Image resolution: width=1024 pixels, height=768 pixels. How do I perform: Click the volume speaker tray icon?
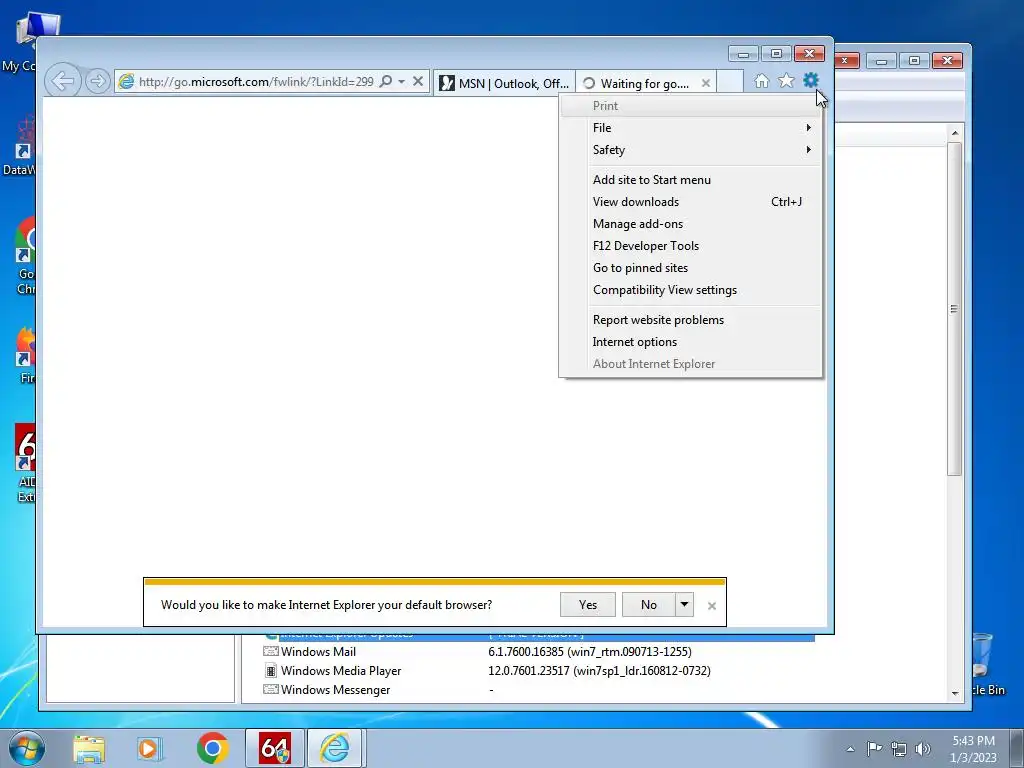pyautogui.click(x=922, y=749)
